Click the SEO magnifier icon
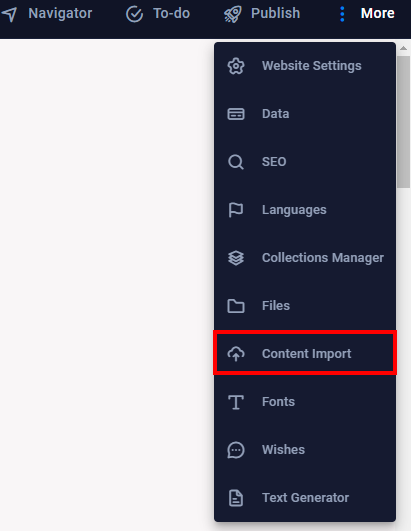 pyautogui.click(x=236, y=162)
